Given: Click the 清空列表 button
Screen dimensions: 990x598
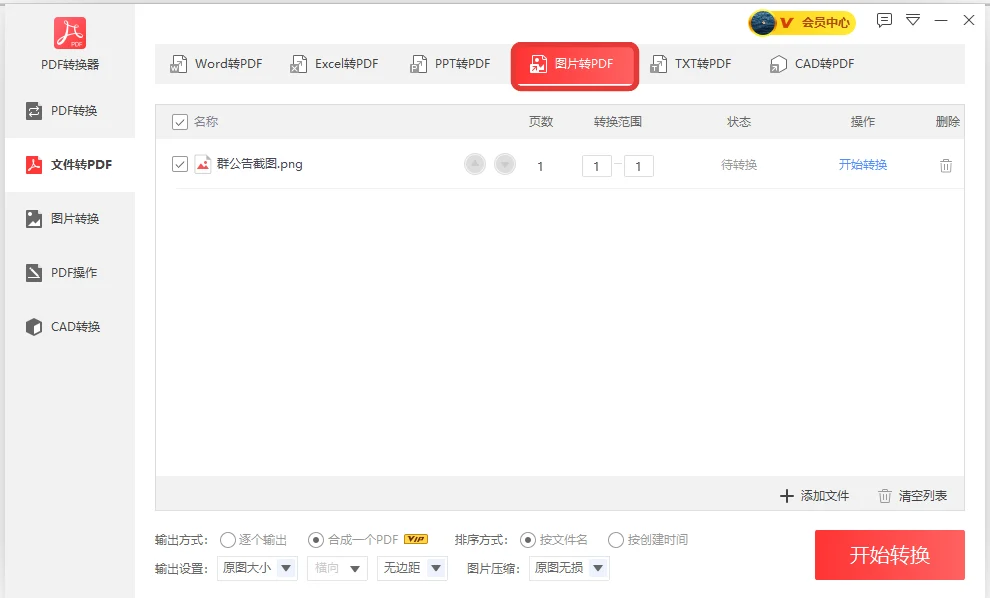Looking at the screenshot, I should point(912,496).
